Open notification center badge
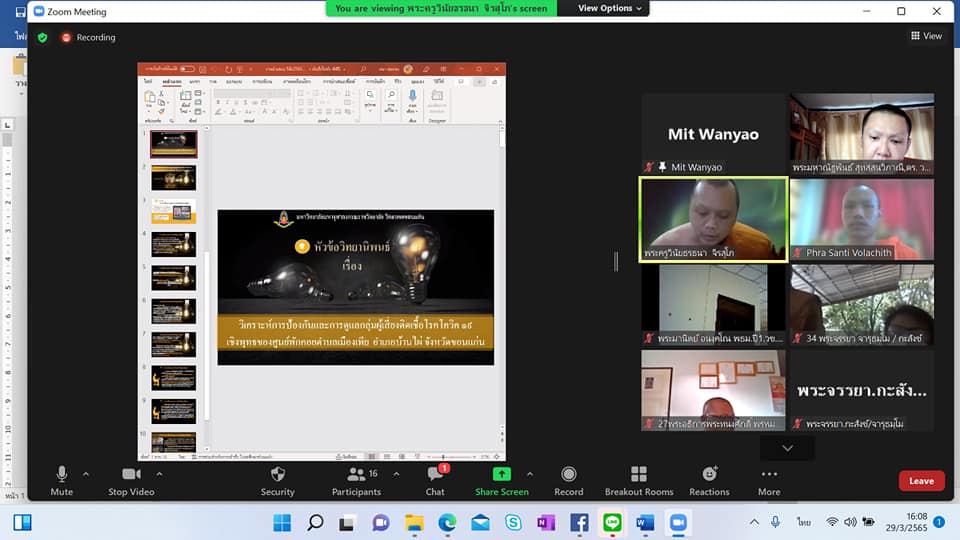This screenshot has height=540, width=960. [939, 522]
